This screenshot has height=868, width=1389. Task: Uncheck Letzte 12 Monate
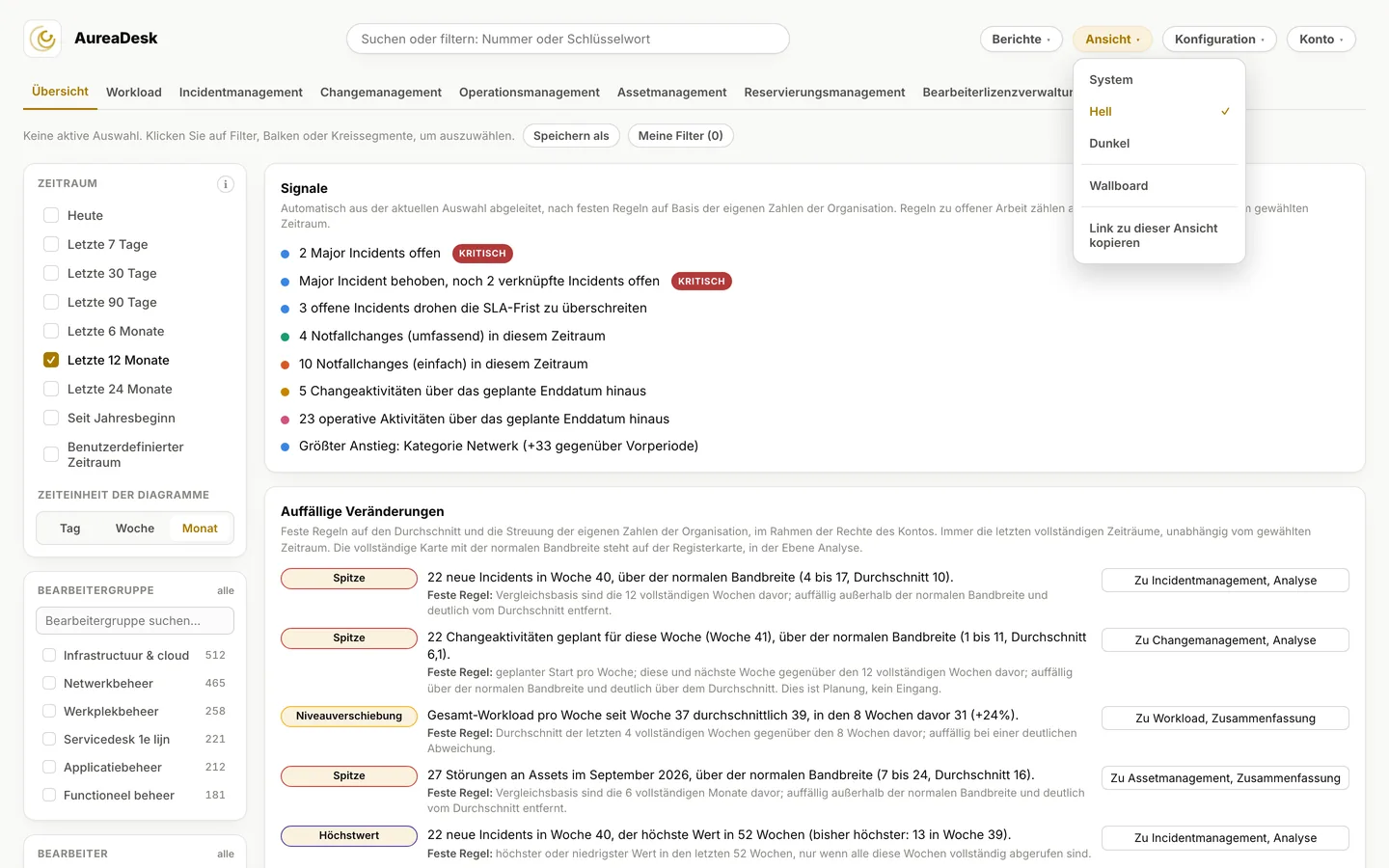tap(51, 360)
